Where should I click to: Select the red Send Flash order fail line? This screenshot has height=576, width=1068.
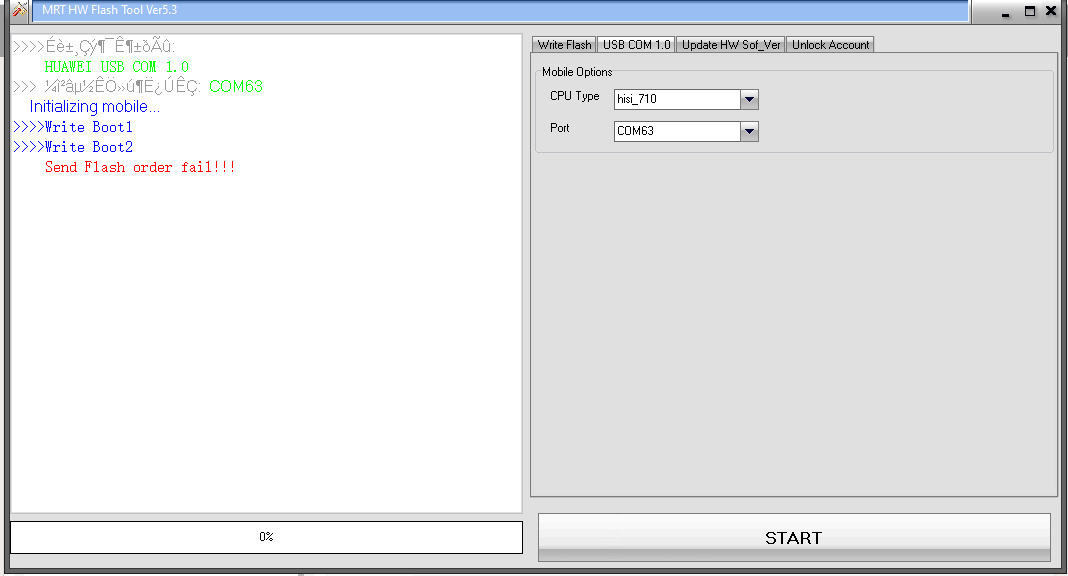[x=140, y=167]
